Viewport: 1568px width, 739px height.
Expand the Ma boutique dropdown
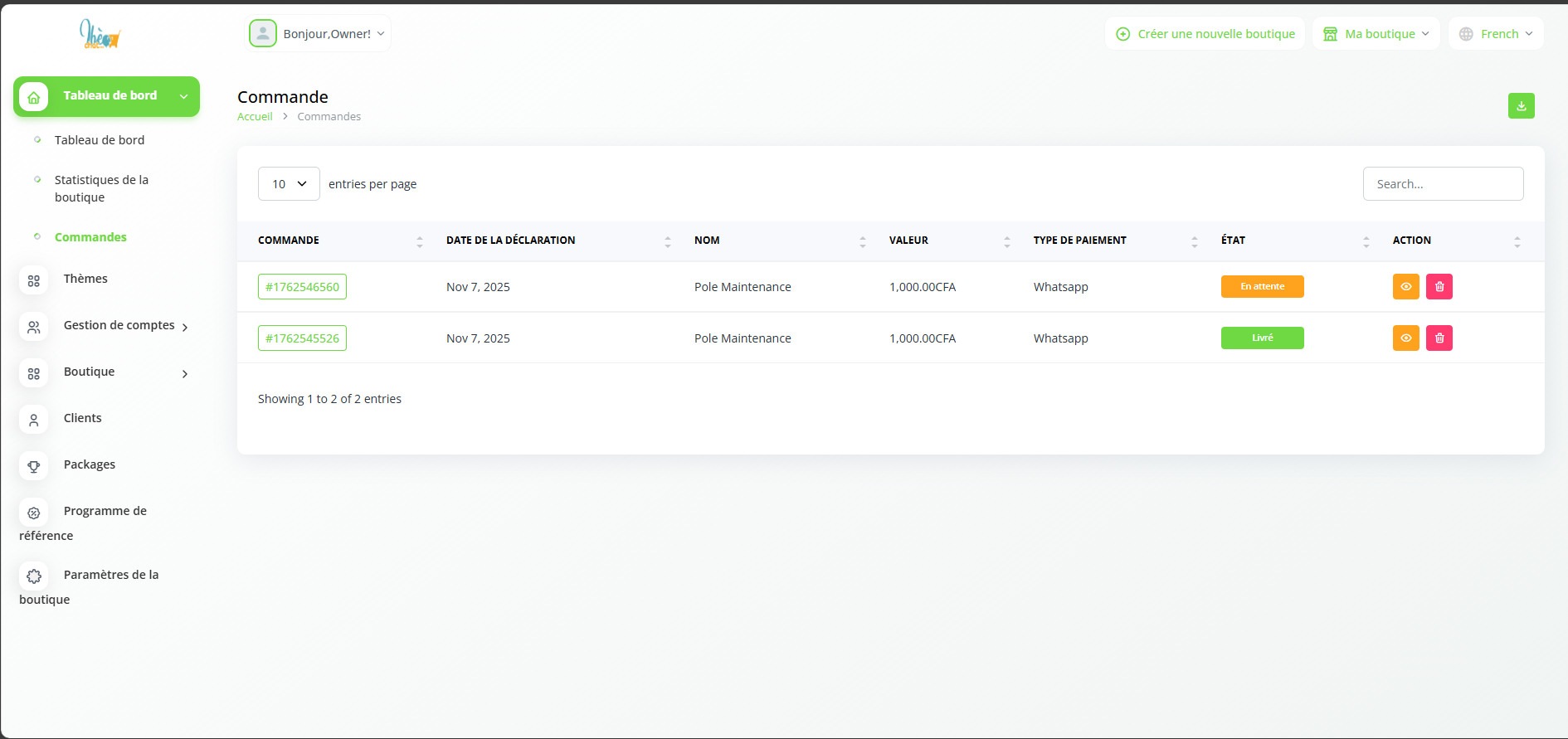point(1376,34)
